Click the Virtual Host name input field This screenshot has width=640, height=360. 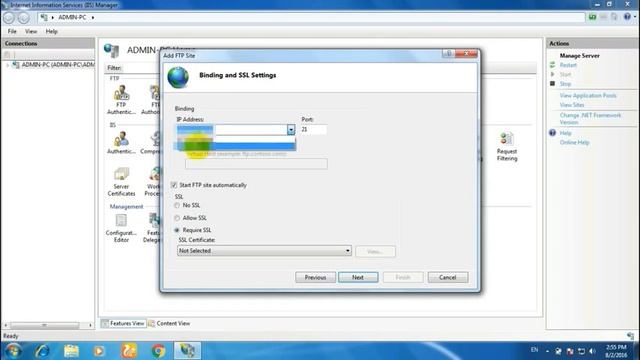click(256, 164)
